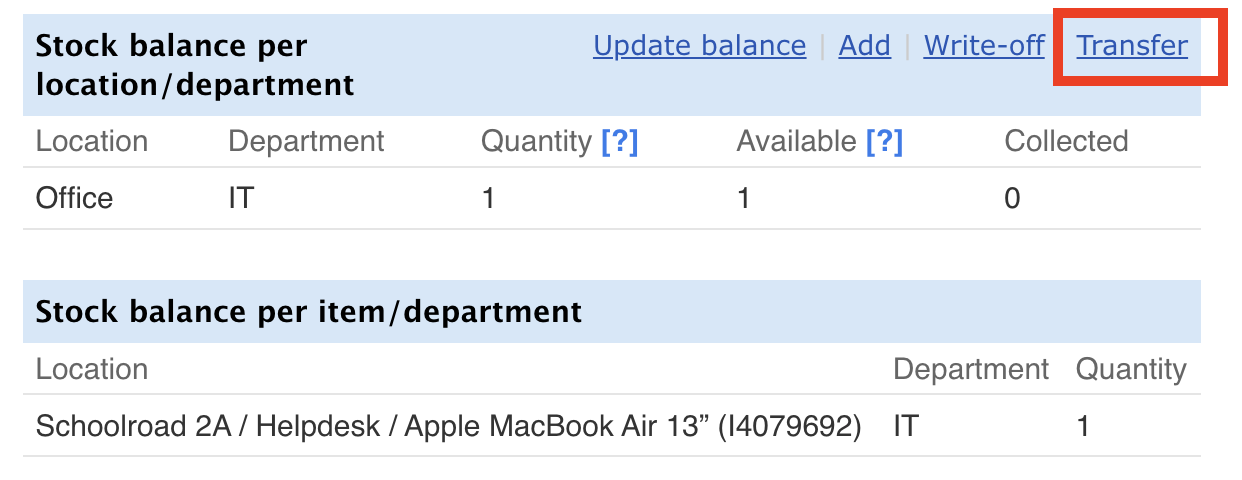The width and height of the screenshot is (1242, 480).
Task: Click the IT department cell in MacBook row
Action: click(x=906, y=427)
